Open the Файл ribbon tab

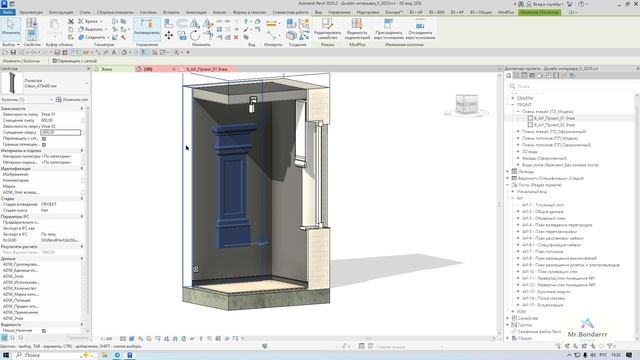[7, 12]
